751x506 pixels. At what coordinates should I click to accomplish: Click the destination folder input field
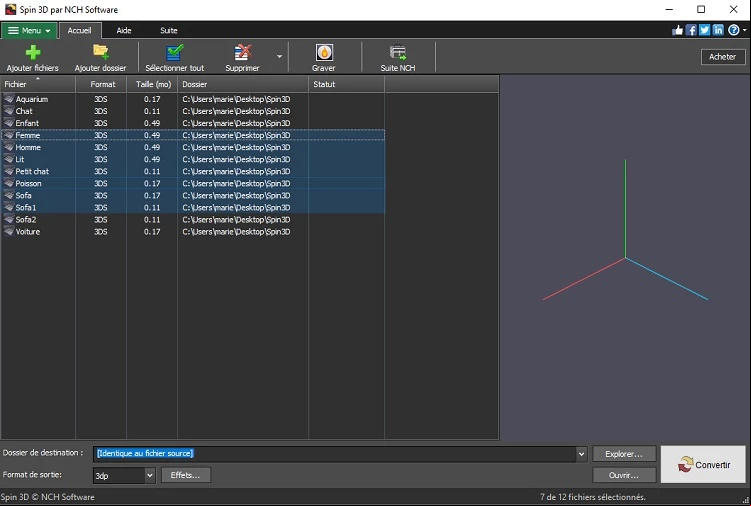pyautogui.click(x=334, y=453)
